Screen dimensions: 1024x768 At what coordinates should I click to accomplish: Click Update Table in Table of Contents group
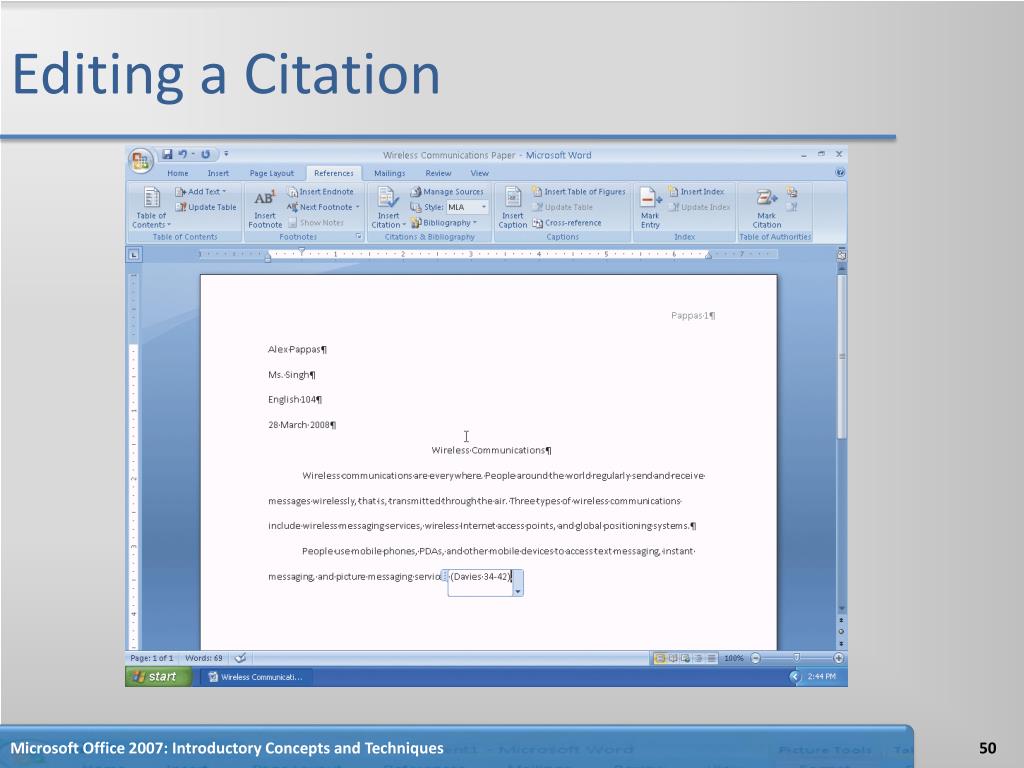click(x=206, y=207)
